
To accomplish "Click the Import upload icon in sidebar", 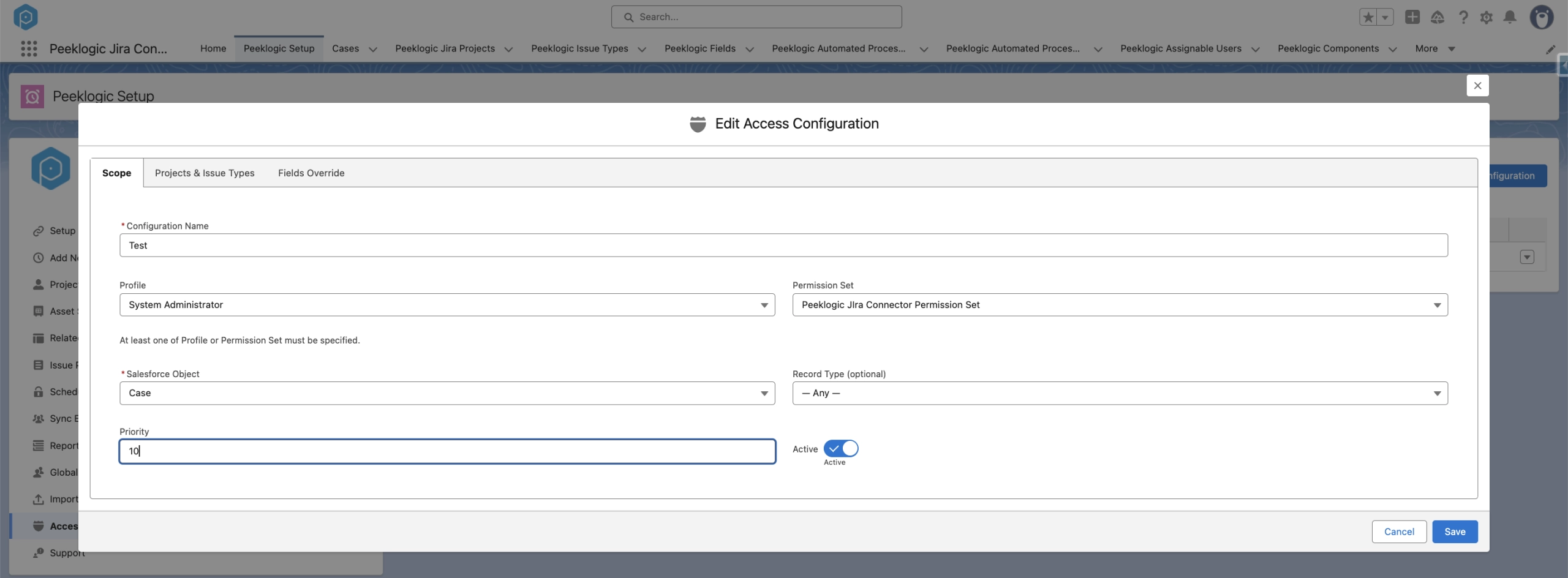I will (x=39, y=499).
